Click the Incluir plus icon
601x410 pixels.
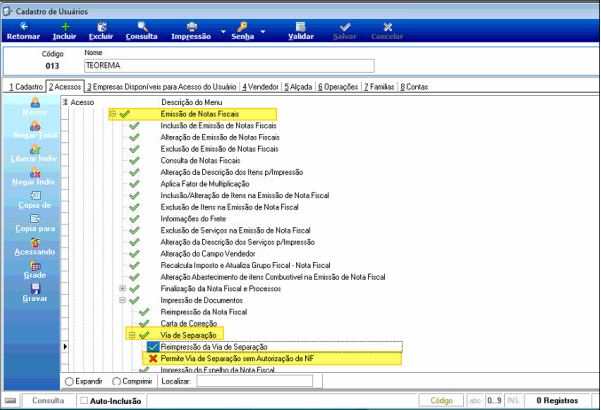click(66, 26)
